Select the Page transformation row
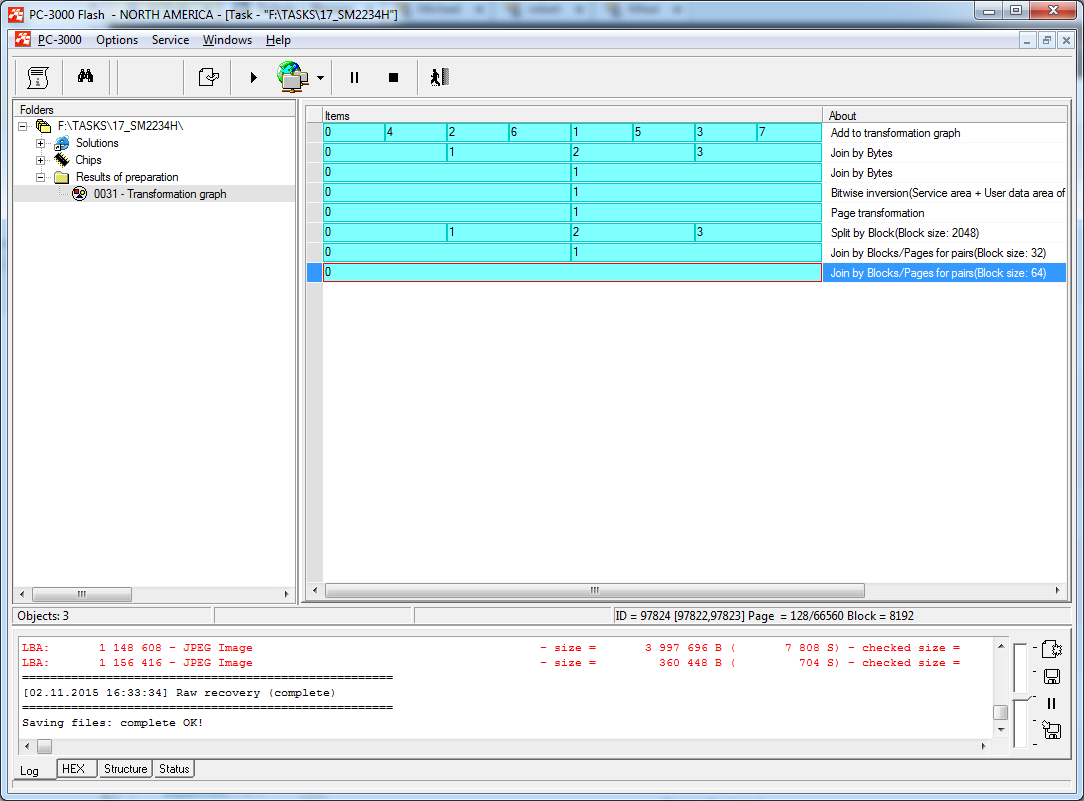Viewport: 1084px width, 801px height. [877, 213]
